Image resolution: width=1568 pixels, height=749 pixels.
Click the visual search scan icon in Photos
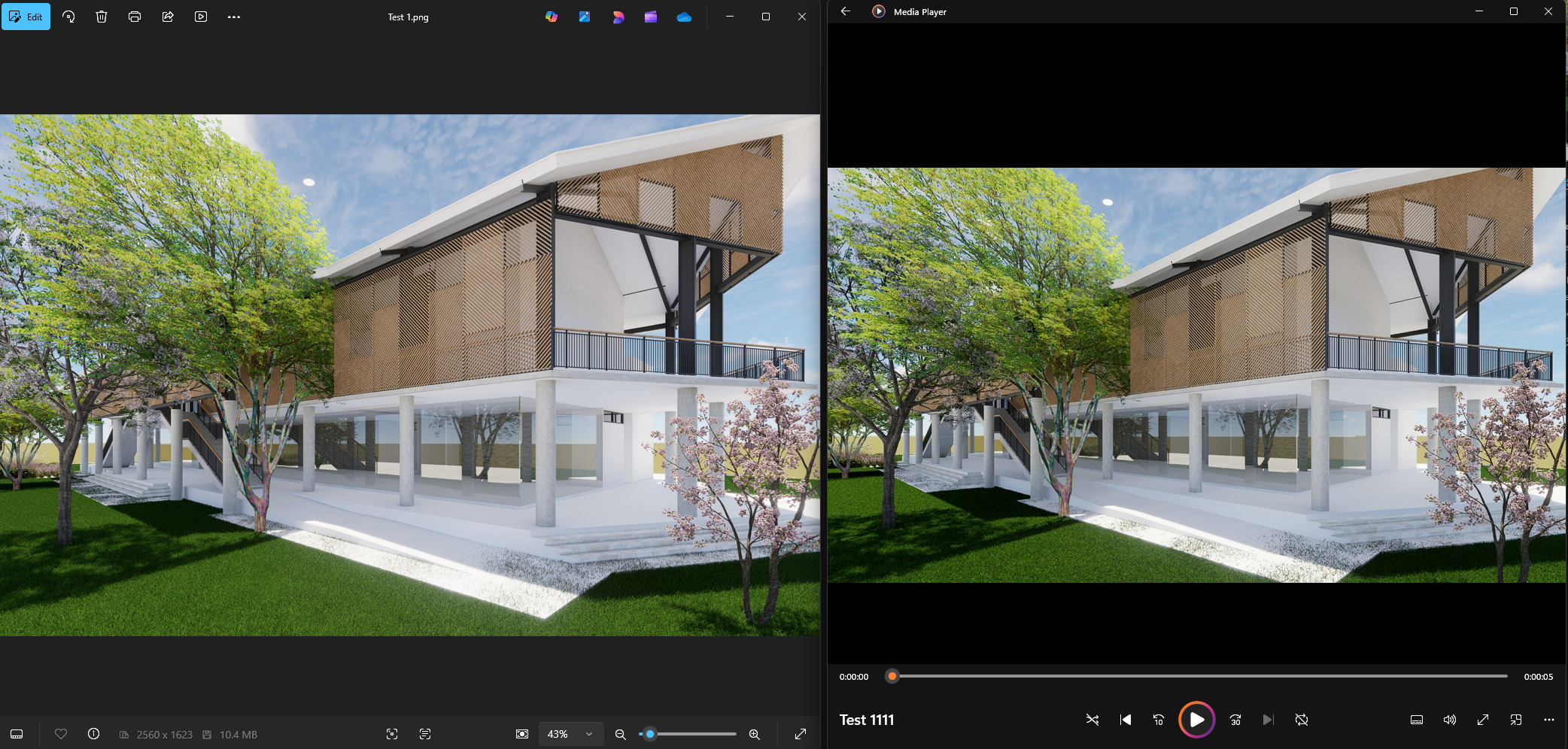tap(392, 734)
